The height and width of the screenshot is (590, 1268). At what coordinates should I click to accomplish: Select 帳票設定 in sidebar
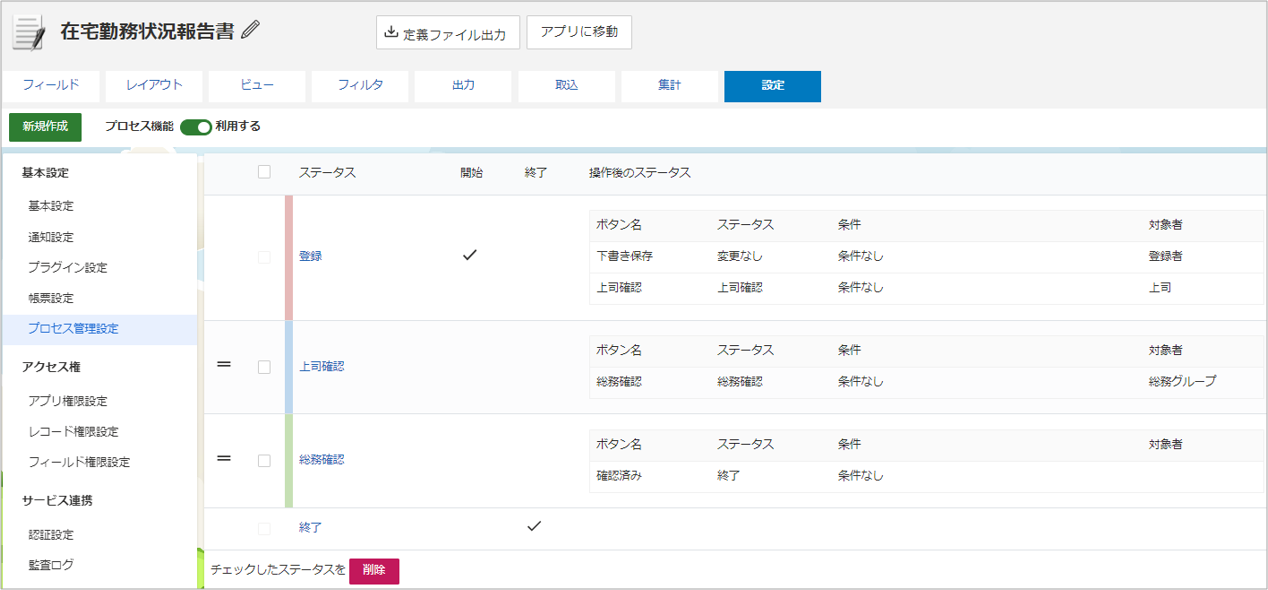click(x=100, y=299)
